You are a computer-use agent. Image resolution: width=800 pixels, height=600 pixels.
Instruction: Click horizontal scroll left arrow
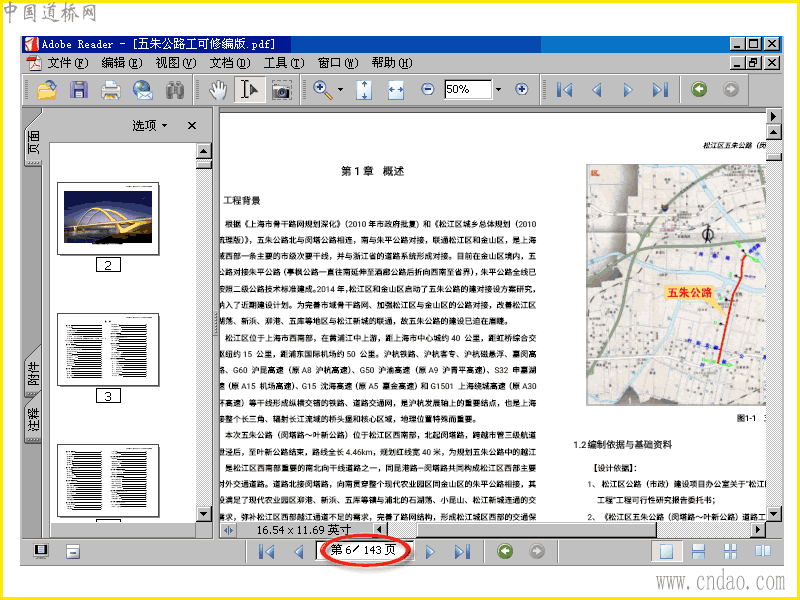pyautogui.click(x=379, y=530)
